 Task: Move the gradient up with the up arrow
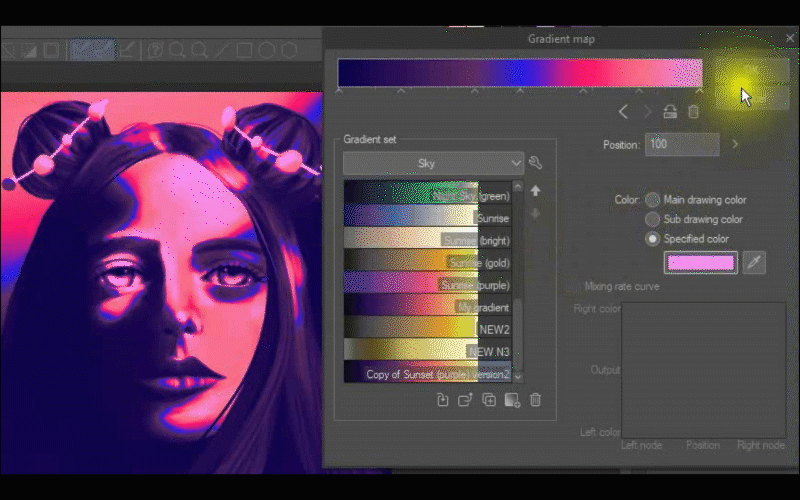tap(535, 190)
